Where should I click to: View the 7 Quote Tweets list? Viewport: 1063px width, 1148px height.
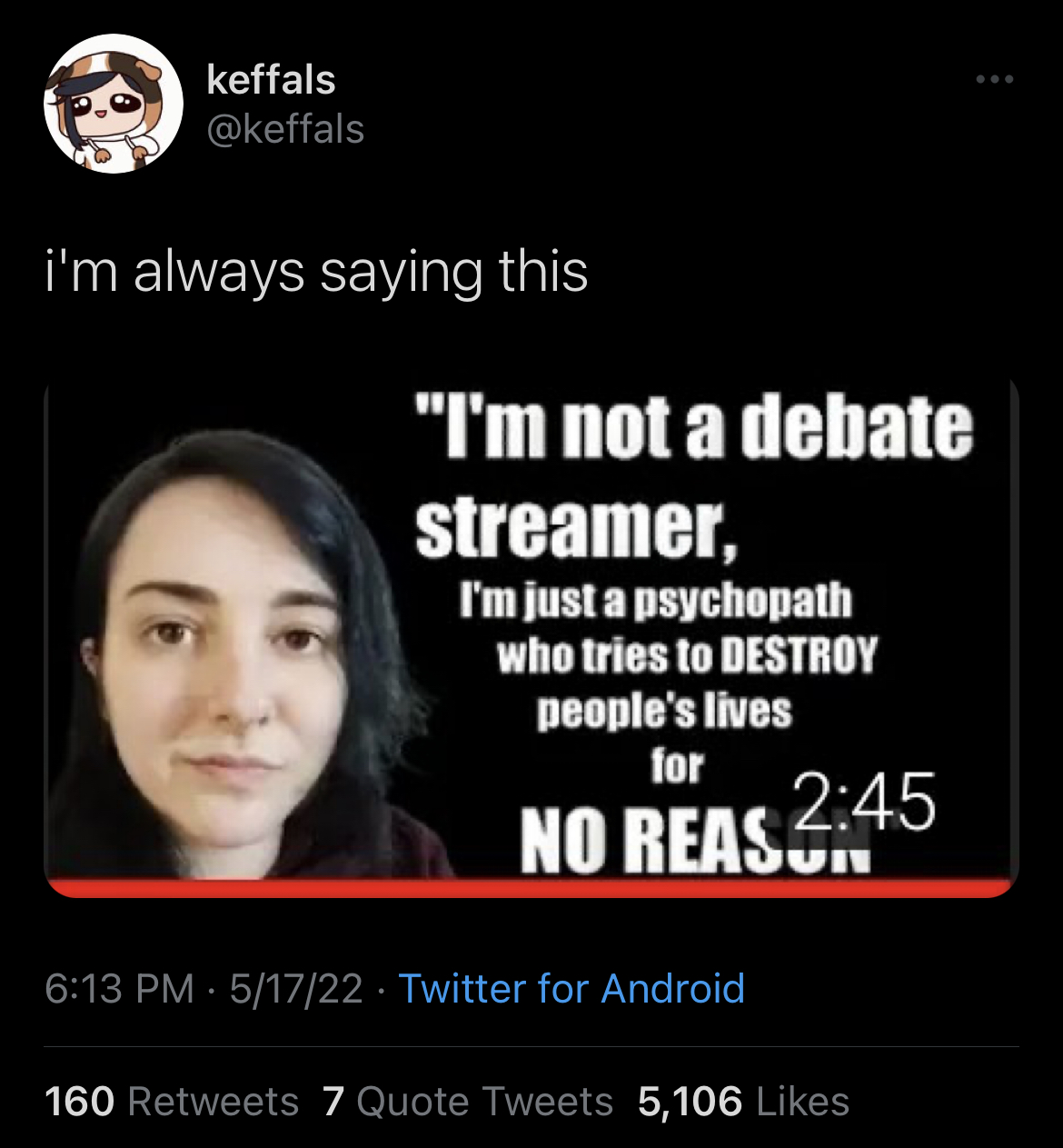click(x=468, y=1102)
